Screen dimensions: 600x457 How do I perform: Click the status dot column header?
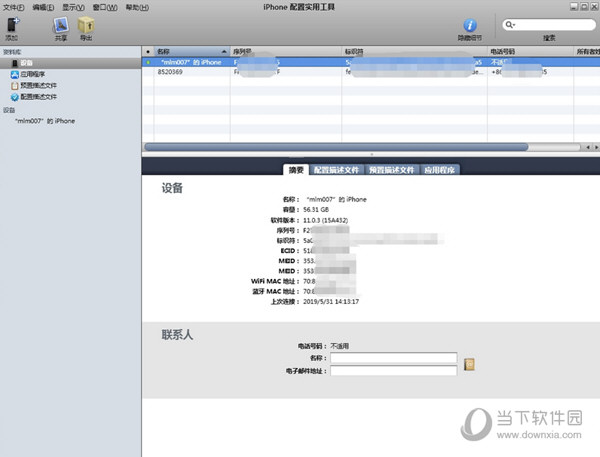(x=148, y=51)
